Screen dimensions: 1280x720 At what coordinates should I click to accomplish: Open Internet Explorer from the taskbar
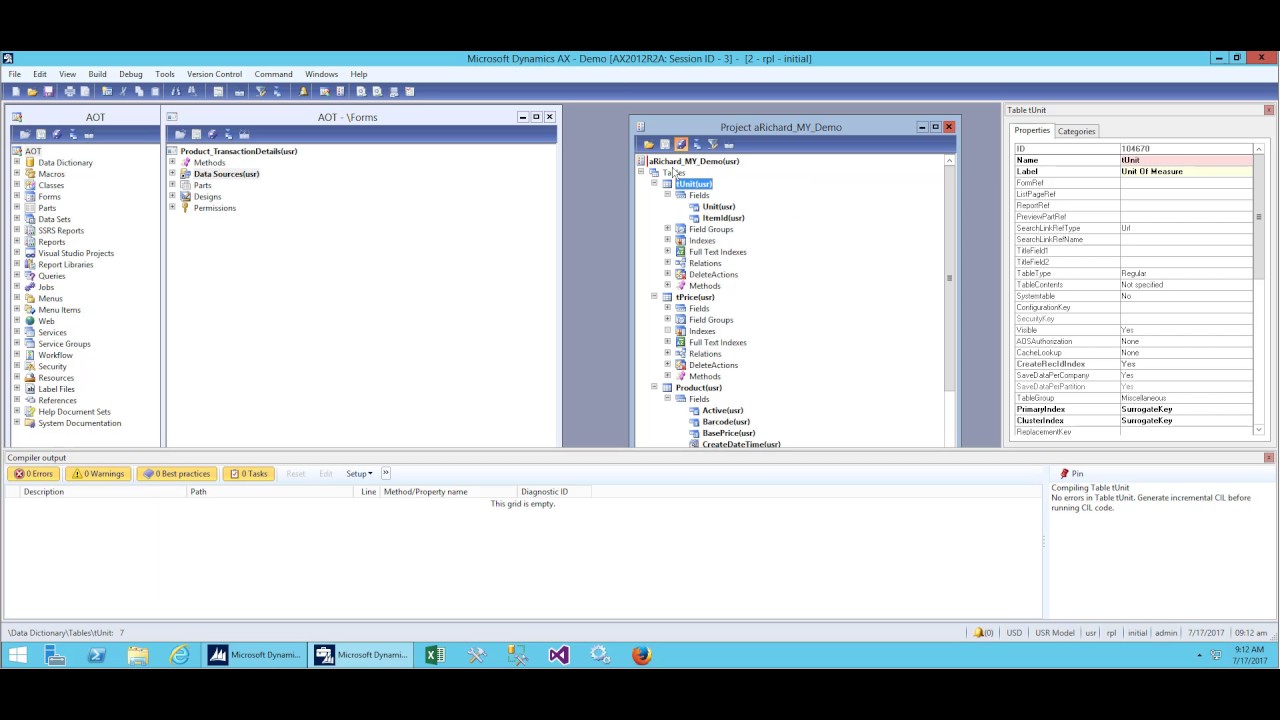[179, 655]
